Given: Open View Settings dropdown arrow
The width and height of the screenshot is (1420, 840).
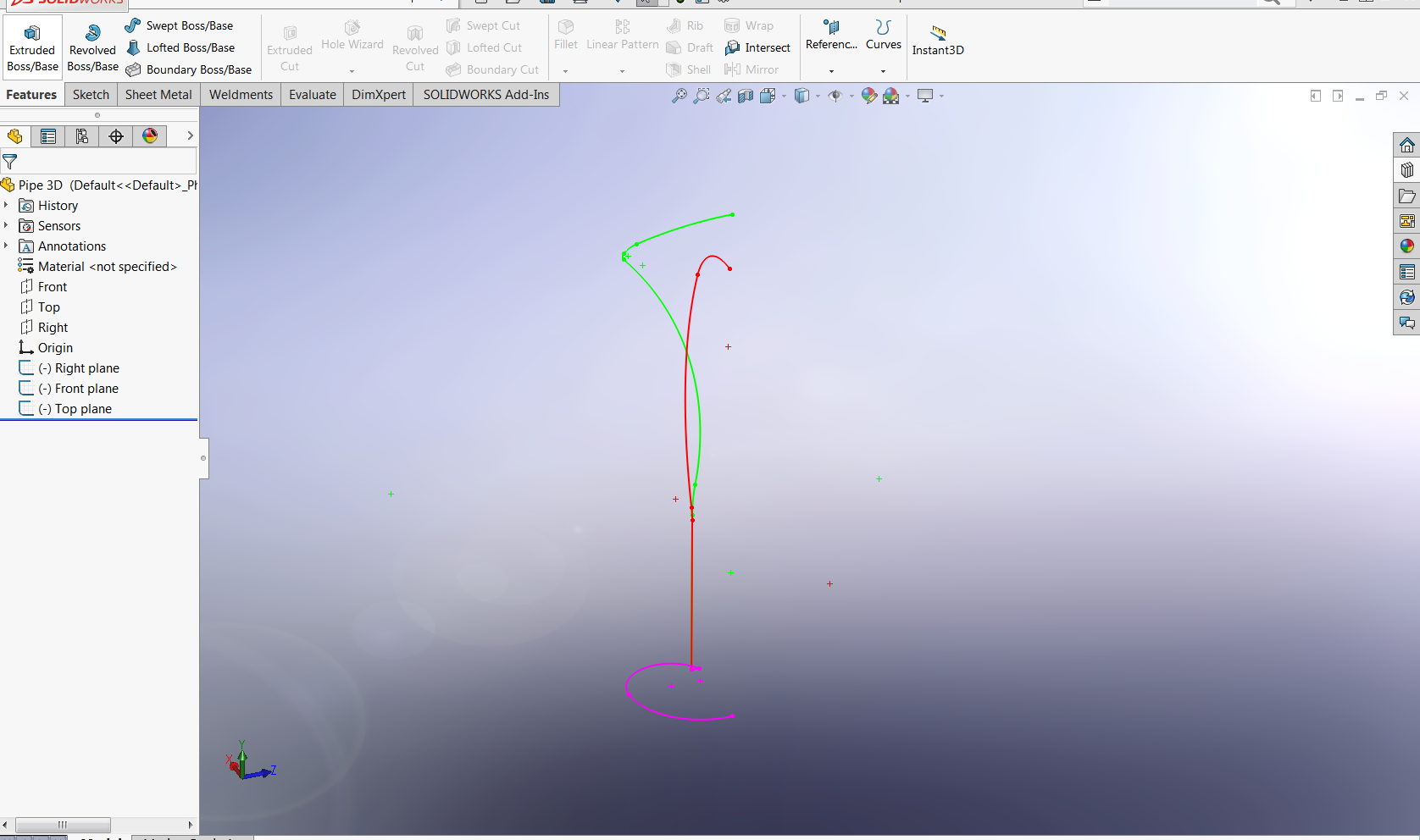Looking at the screenshot, I should click(x=941, y=97).
